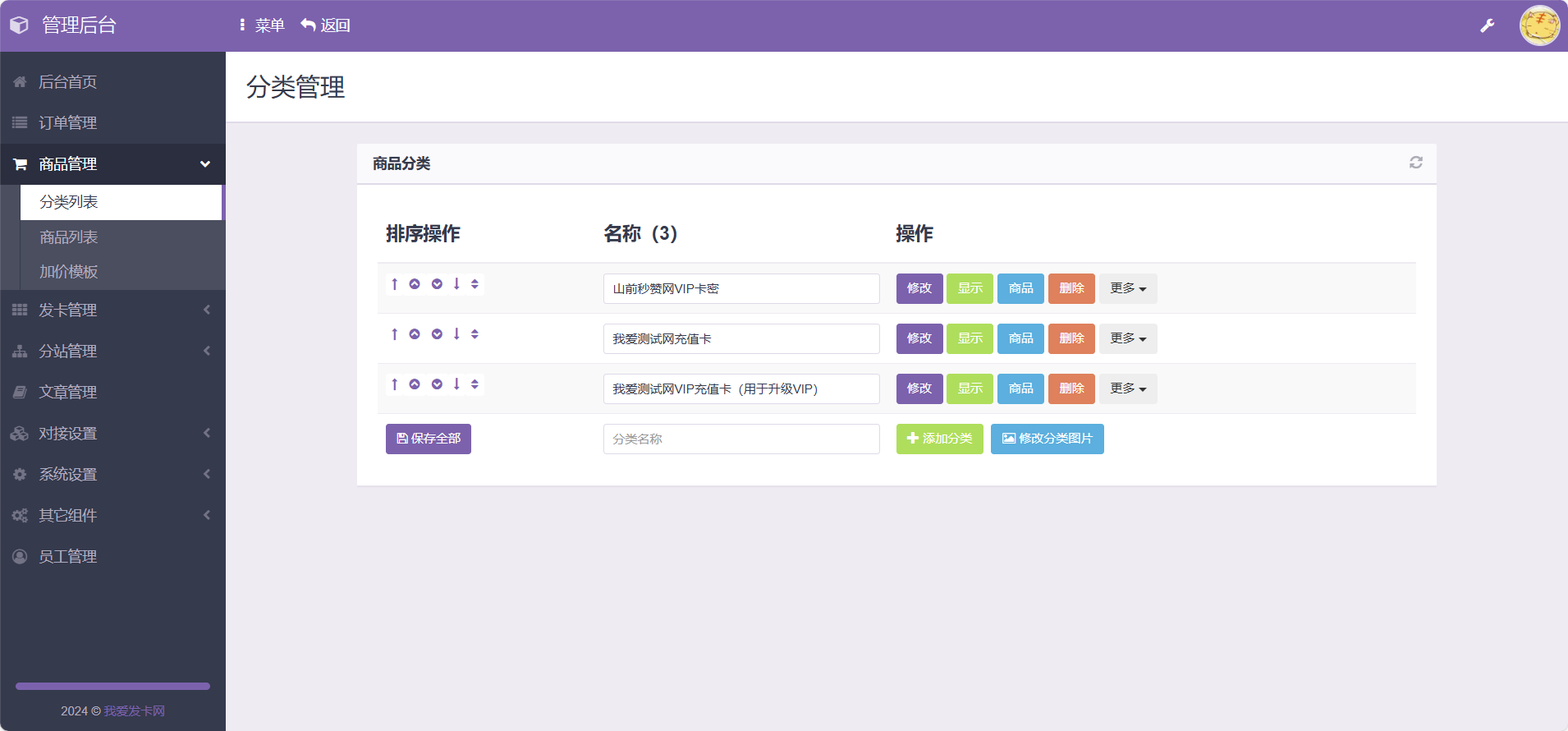Move 我爱测试网VIP充值卡 upgrade category down one
The image size is (1568, 731).
[x=437, y=384]
